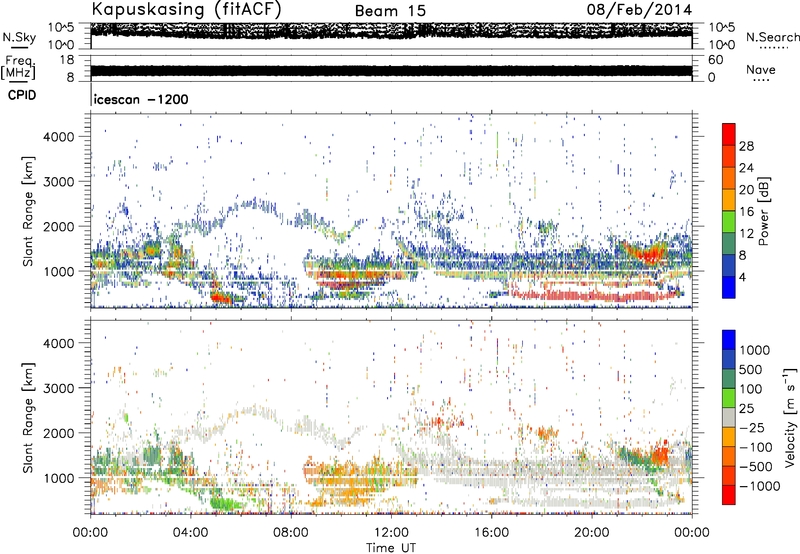Click the '04:00' time axis tick label
Viewport: 800px width, 554px height.
tap(191, 533)
